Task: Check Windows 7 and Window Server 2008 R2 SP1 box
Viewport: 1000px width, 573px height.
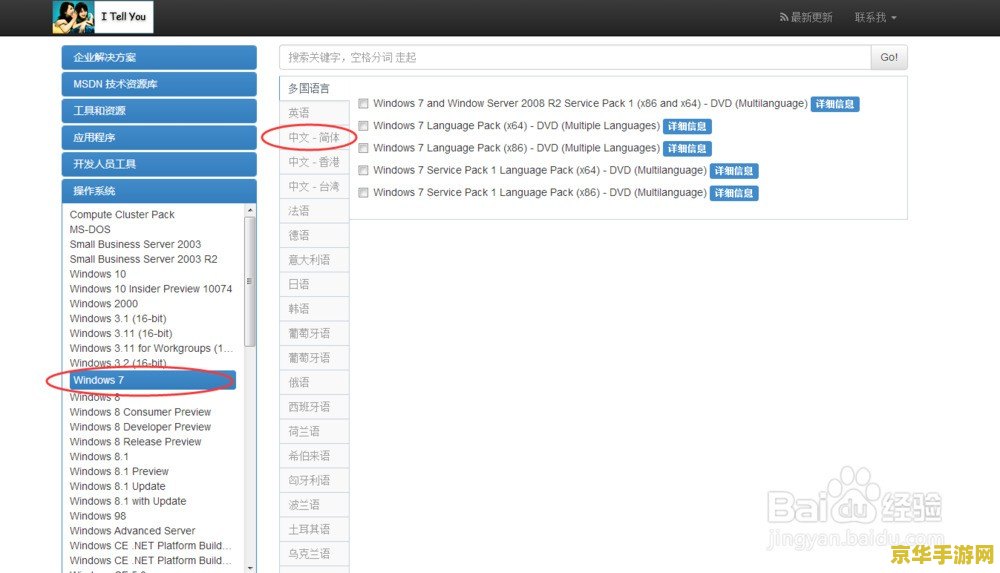Action: [364, 103]
